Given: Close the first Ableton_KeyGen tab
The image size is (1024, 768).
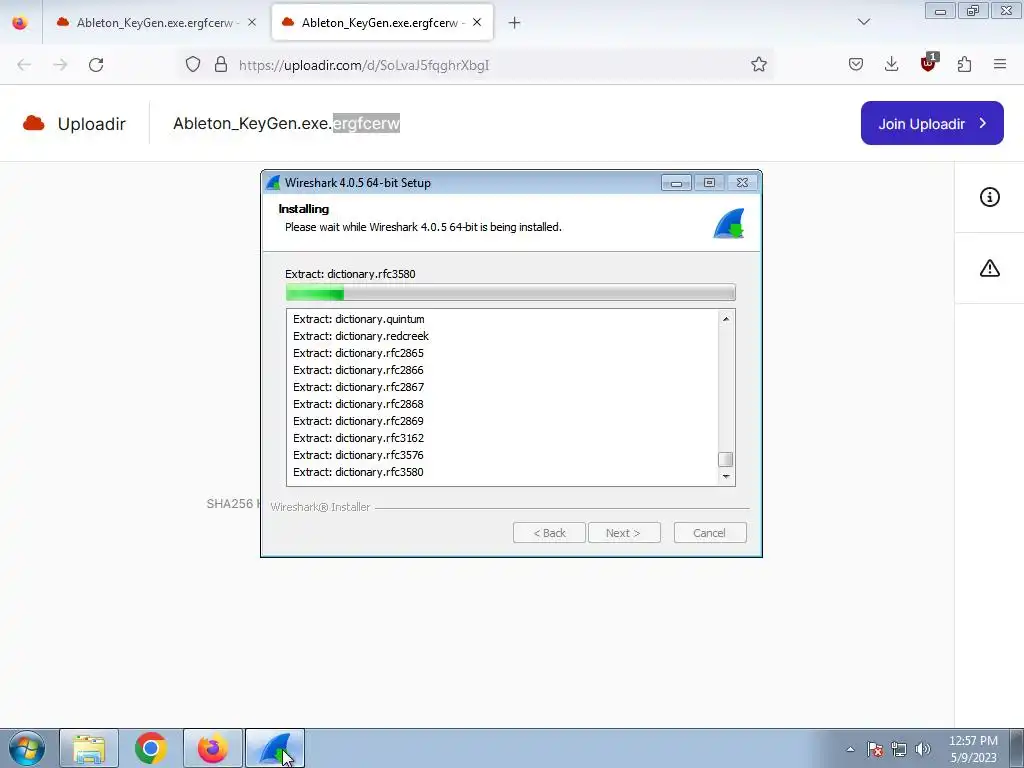Looking at the screenshot, I should (252, 23).
